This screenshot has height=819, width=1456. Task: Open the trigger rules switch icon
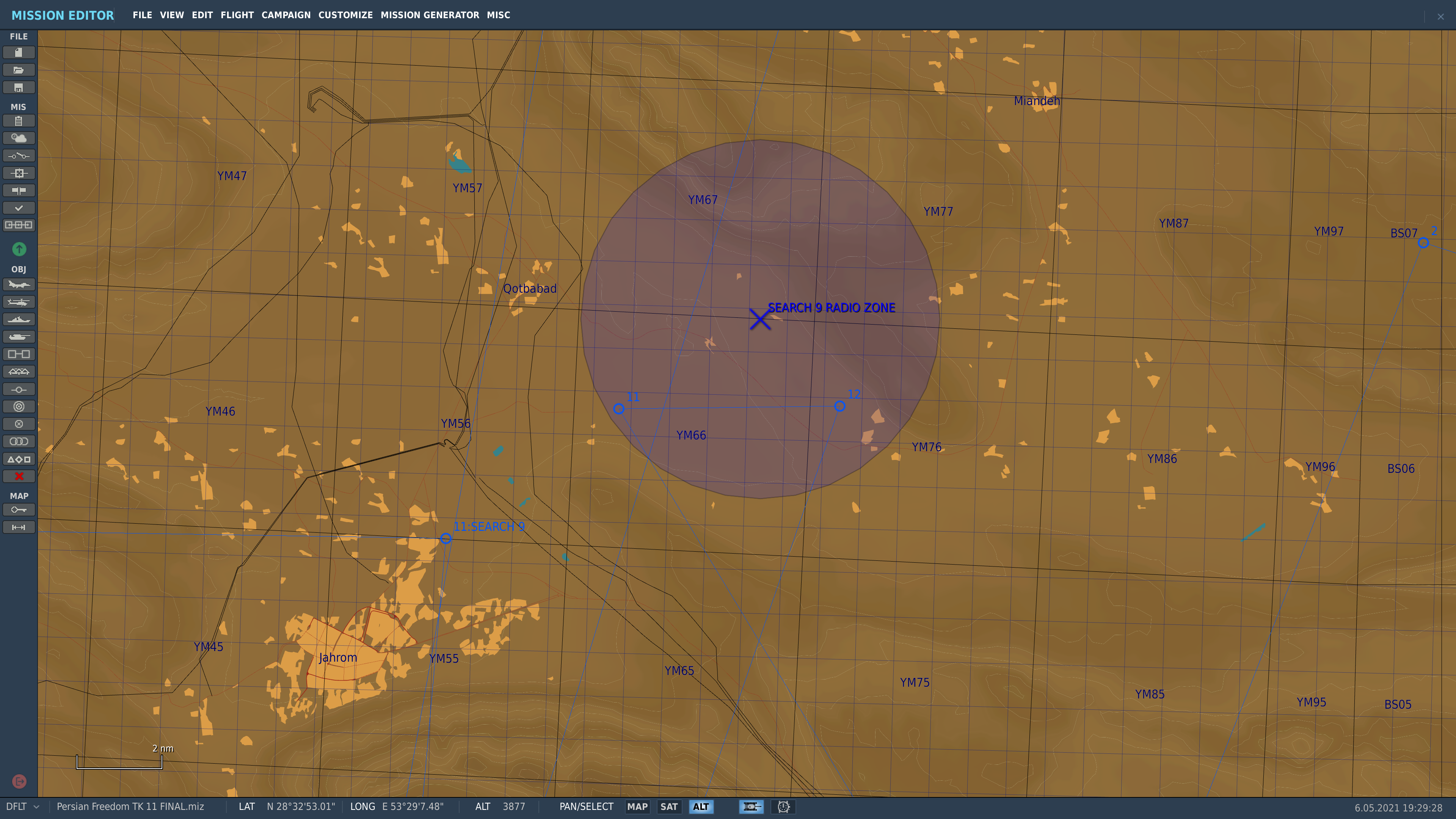(x=19, y=156)
